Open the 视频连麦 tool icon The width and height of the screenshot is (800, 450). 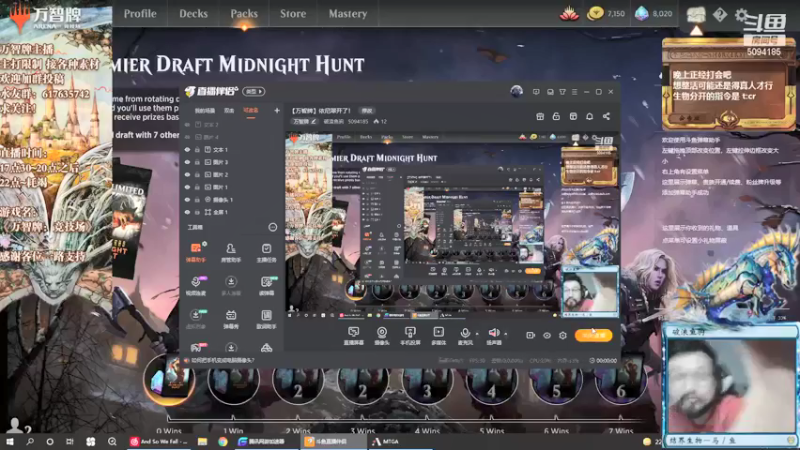[196, 286]
